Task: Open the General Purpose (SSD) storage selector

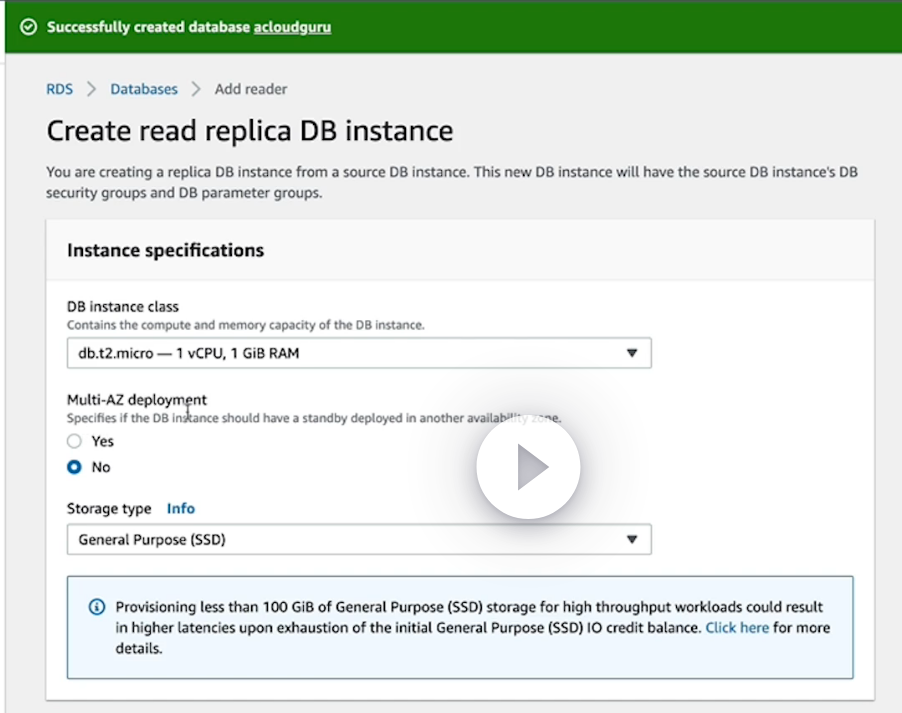Action: click(350, 539)
